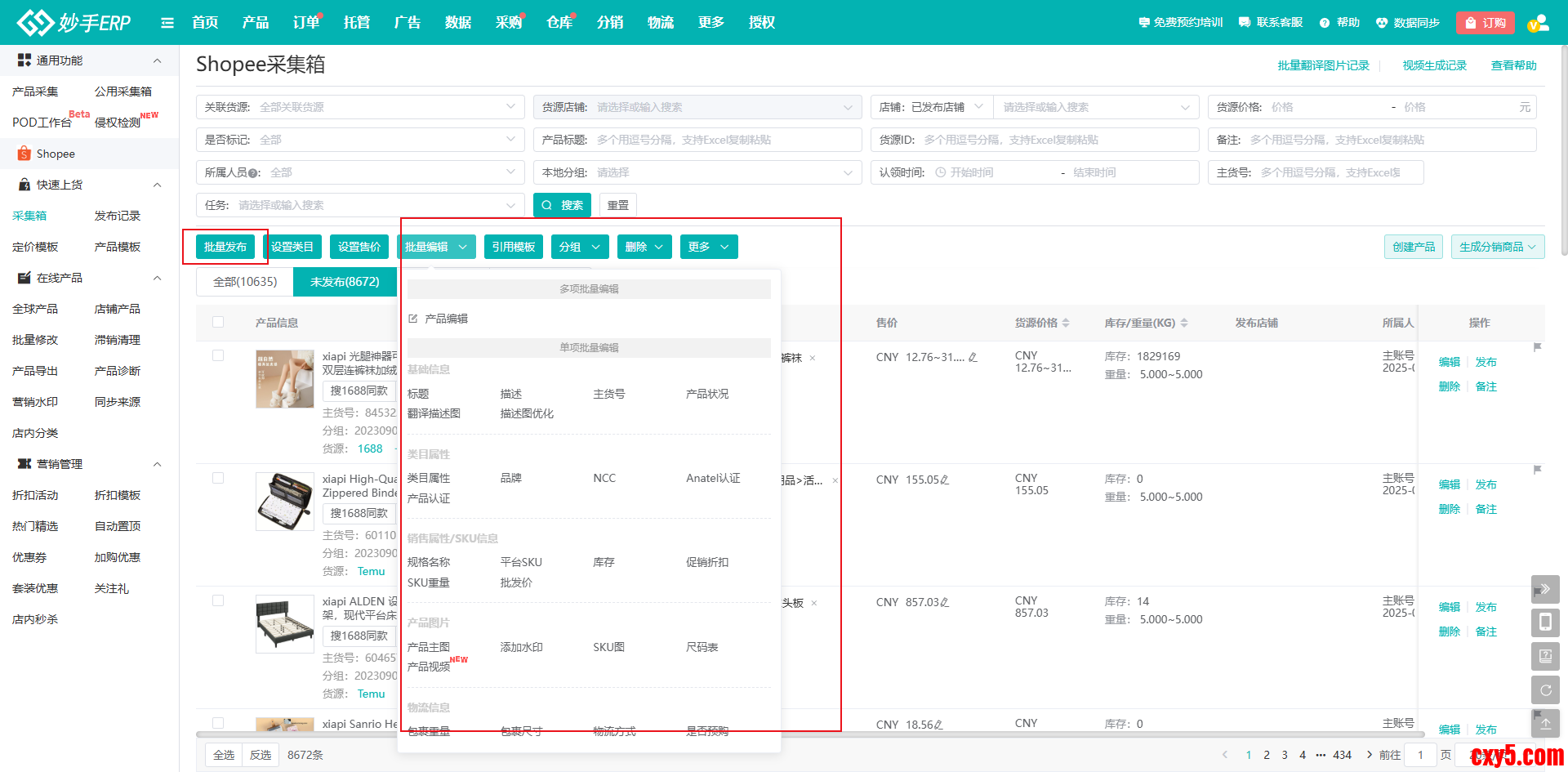Open the help manual icon in floating sidebar
Screen dimensions: 1568x772
pyautogui.click(x=1545, y=656)
